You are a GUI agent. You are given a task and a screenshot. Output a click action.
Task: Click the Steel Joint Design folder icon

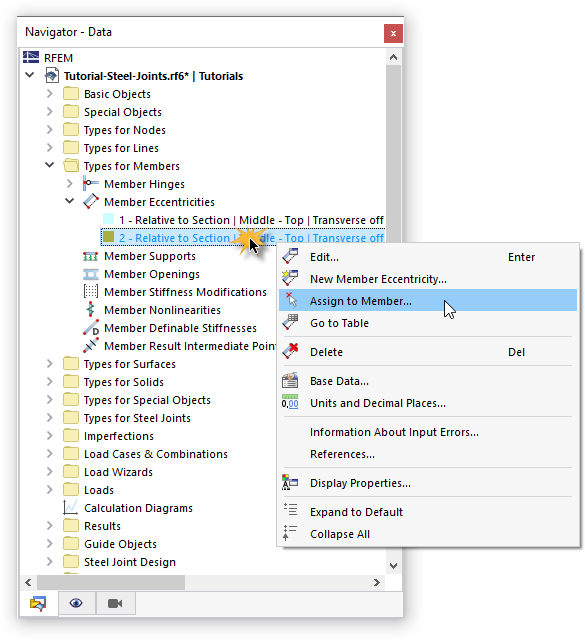click(x=71, y=562)
